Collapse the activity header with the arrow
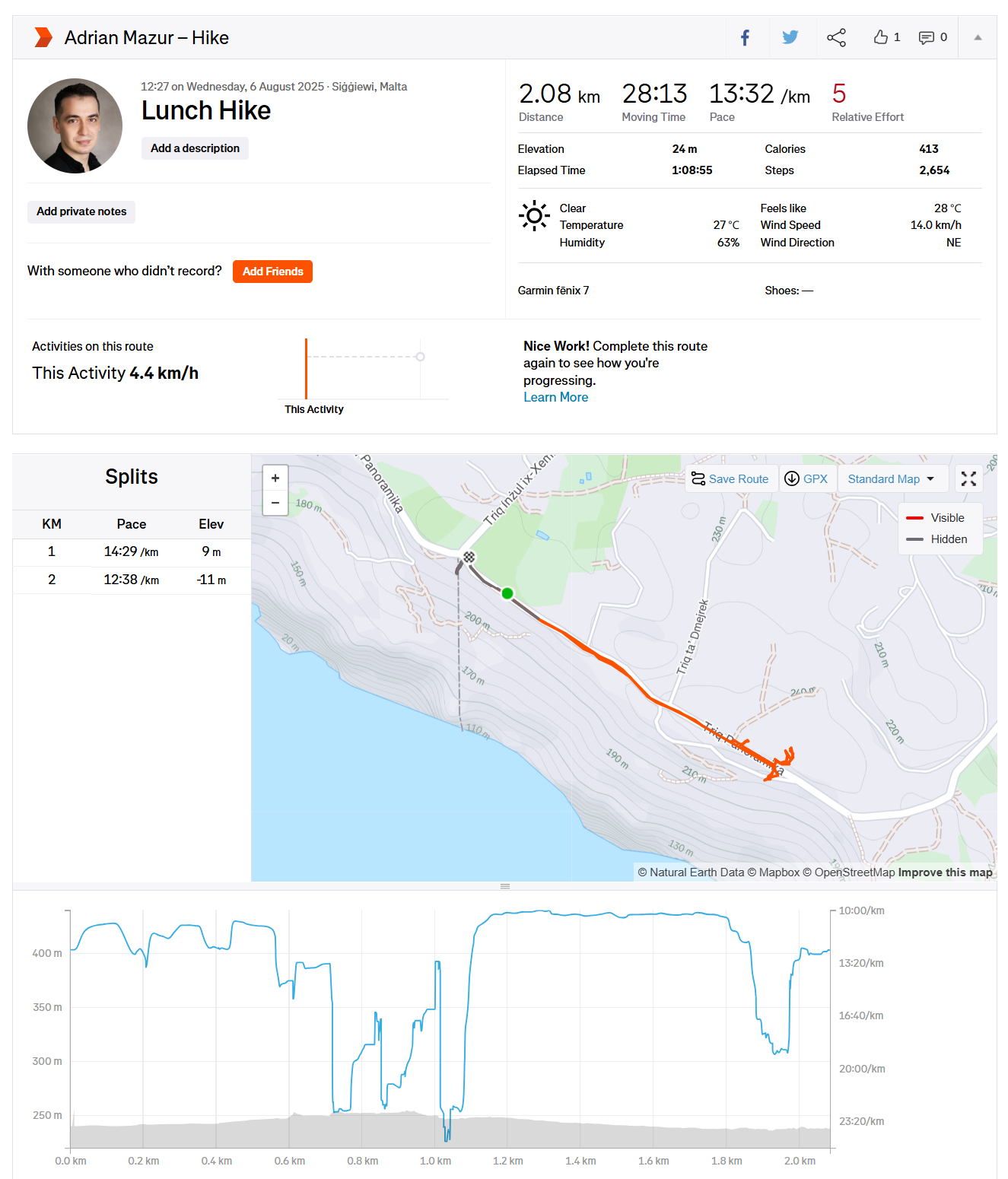The width and height of the screenshot is (1008, 1179). (x=978, y=37)
